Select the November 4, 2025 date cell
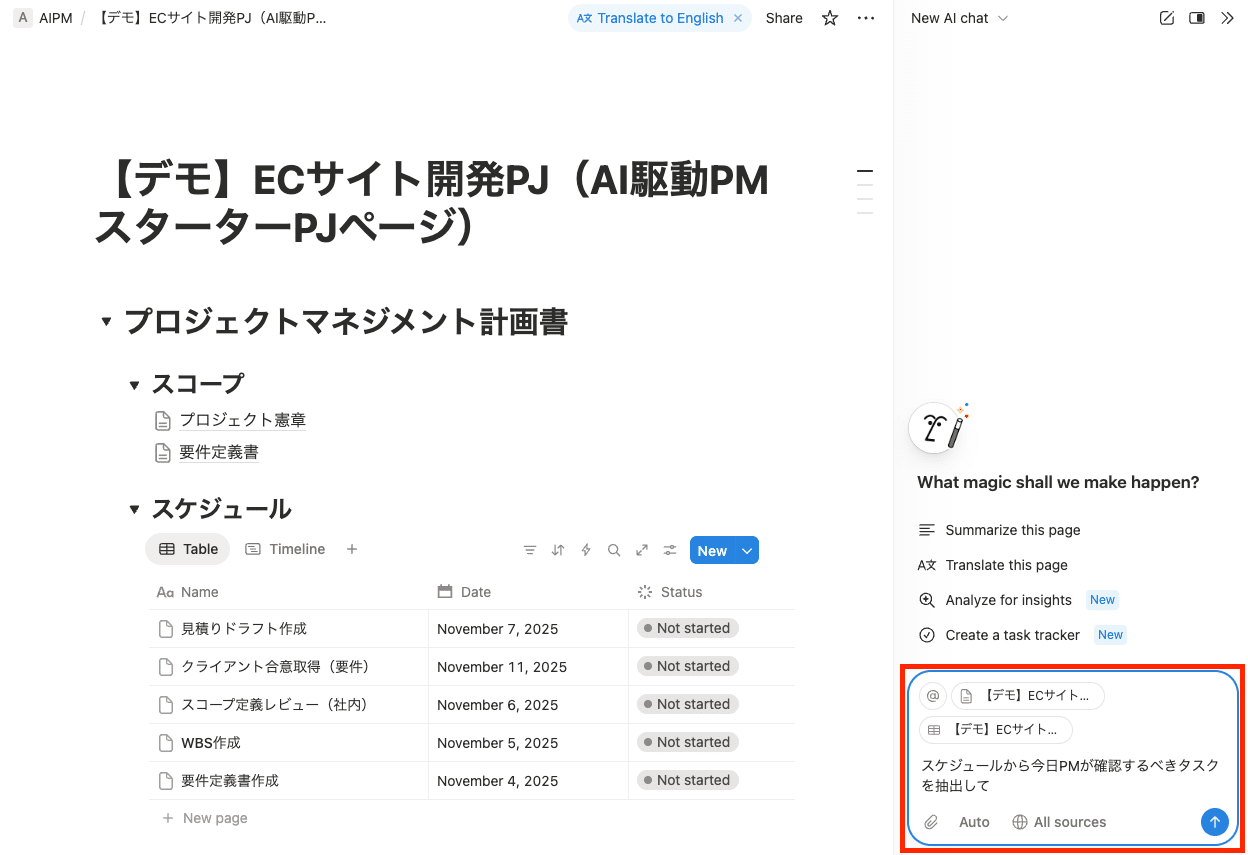The width and height of the screenshot is (1248, 855). pos(528,781)
